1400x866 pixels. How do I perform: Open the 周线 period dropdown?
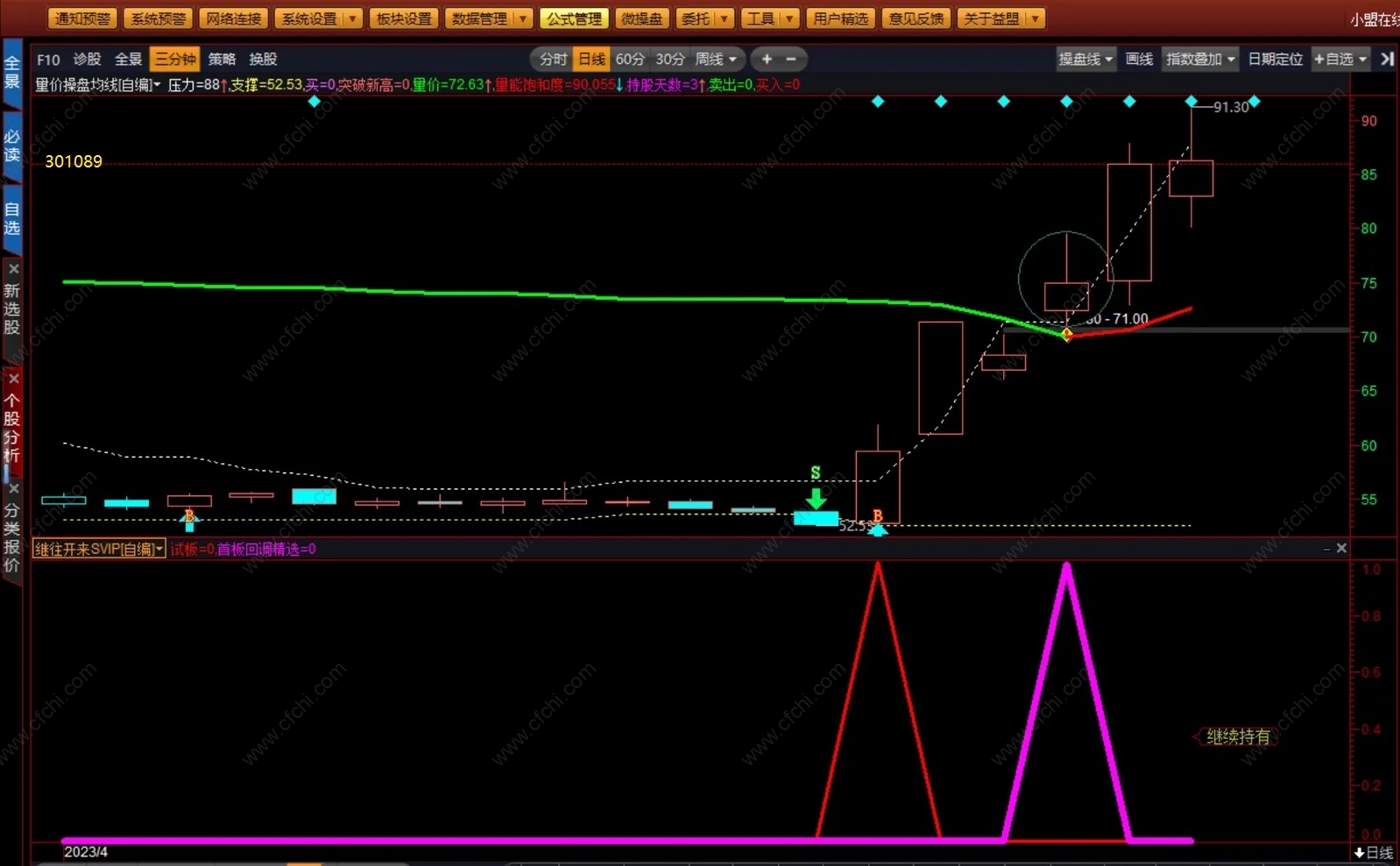[716, 59]
